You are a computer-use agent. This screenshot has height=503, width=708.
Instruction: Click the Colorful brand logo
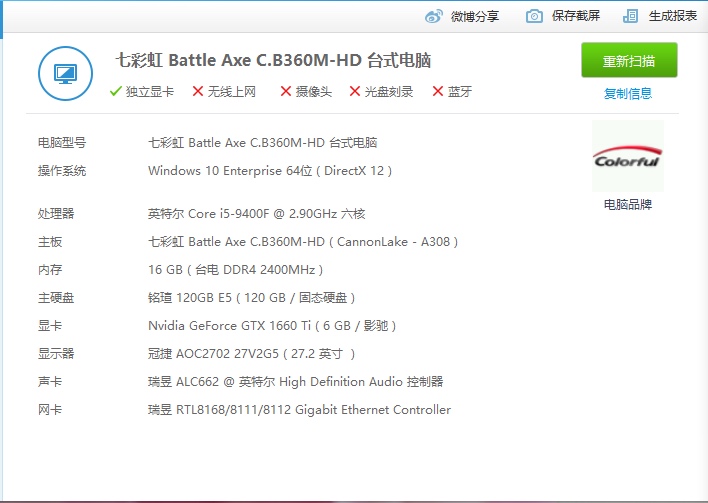tap(628, 156)
